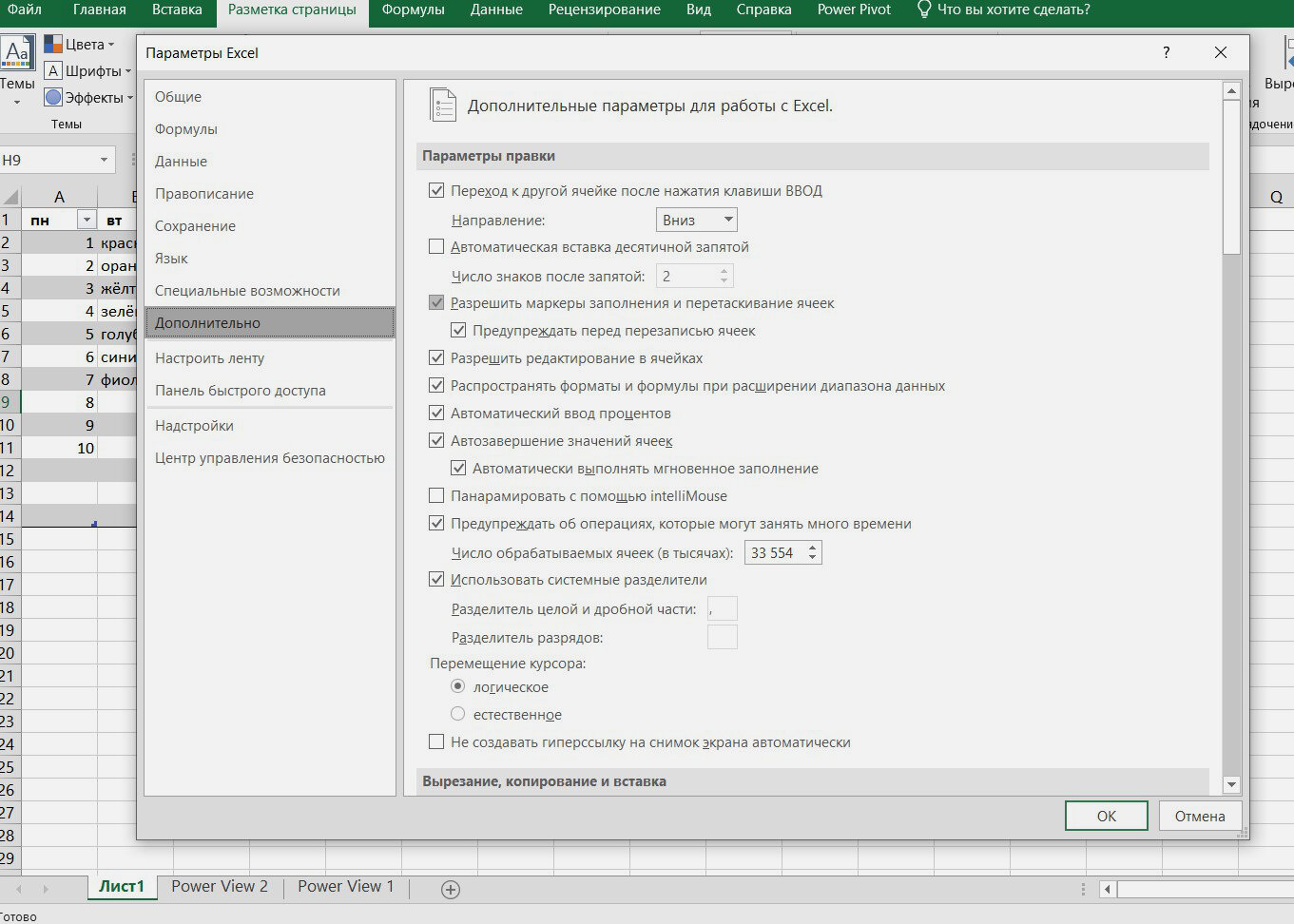Toggle 'Разрешить редактирование в ячейках'
The height and width of the screenshot is (924, 1294).
click(436, 358)
